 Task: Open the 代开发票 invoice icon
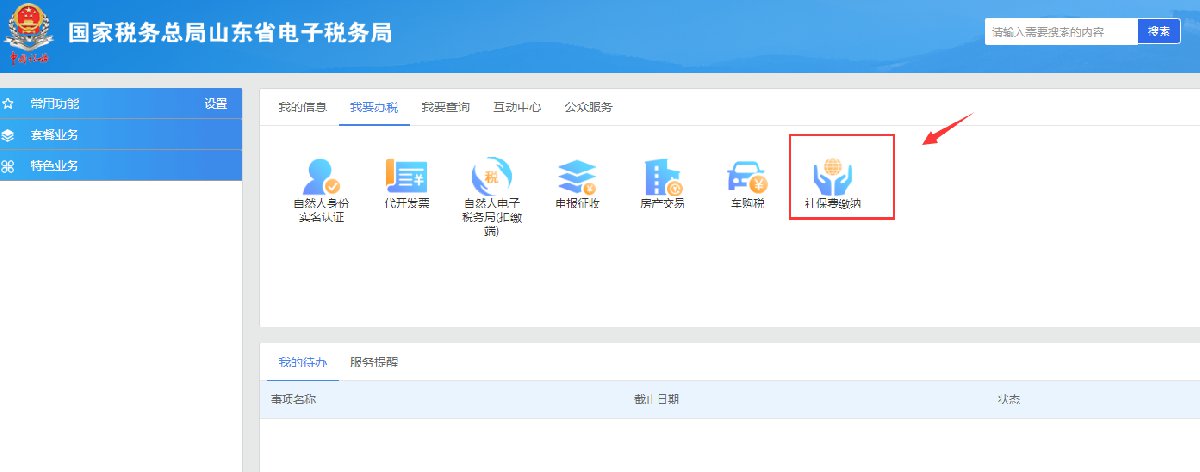[406, 176]
